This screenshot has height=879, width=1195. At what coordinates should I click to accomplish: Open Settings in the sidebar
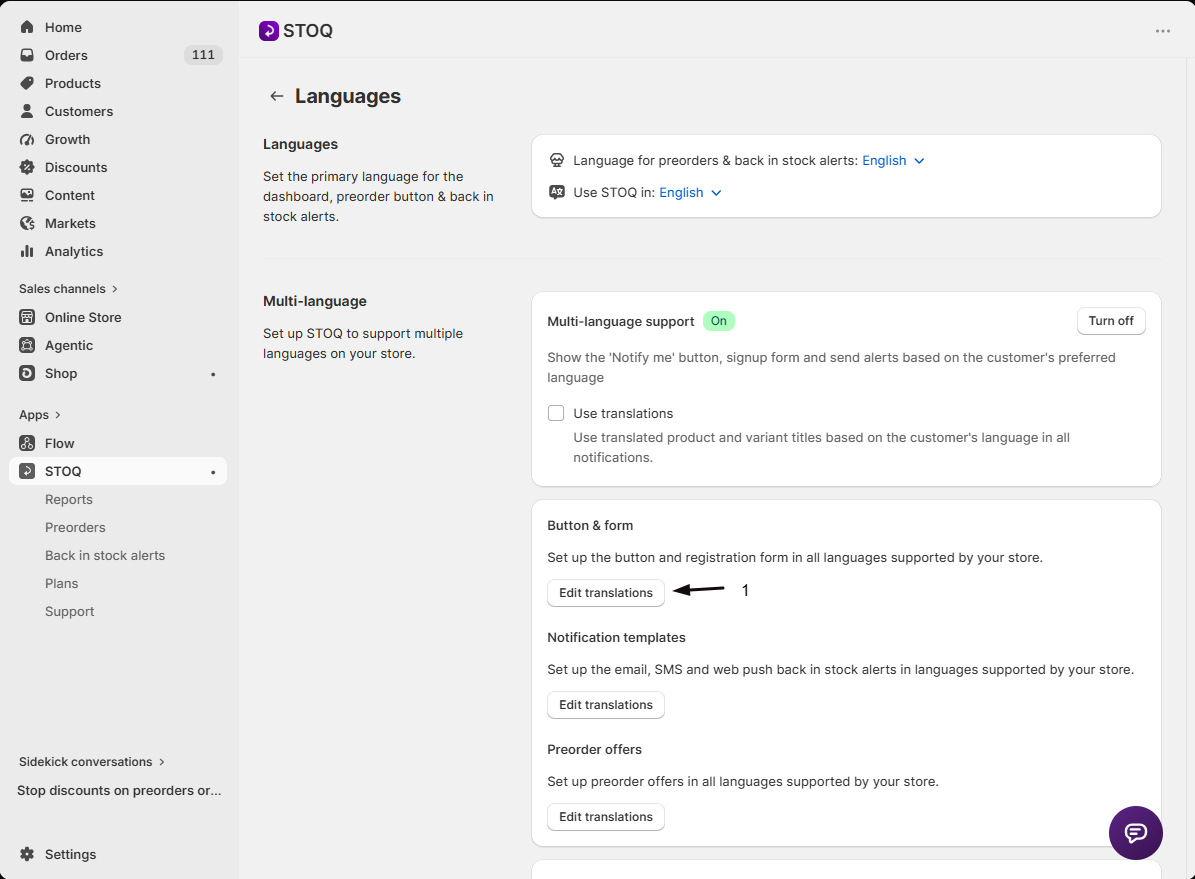click(70, 854)
